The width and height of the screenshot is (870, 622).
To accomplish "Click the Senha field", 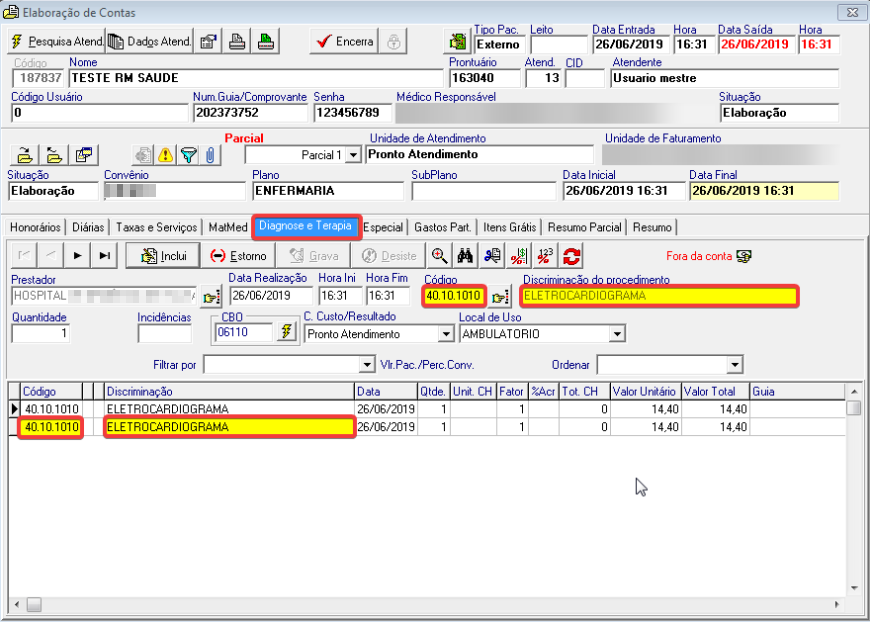I will coord(353,113).
